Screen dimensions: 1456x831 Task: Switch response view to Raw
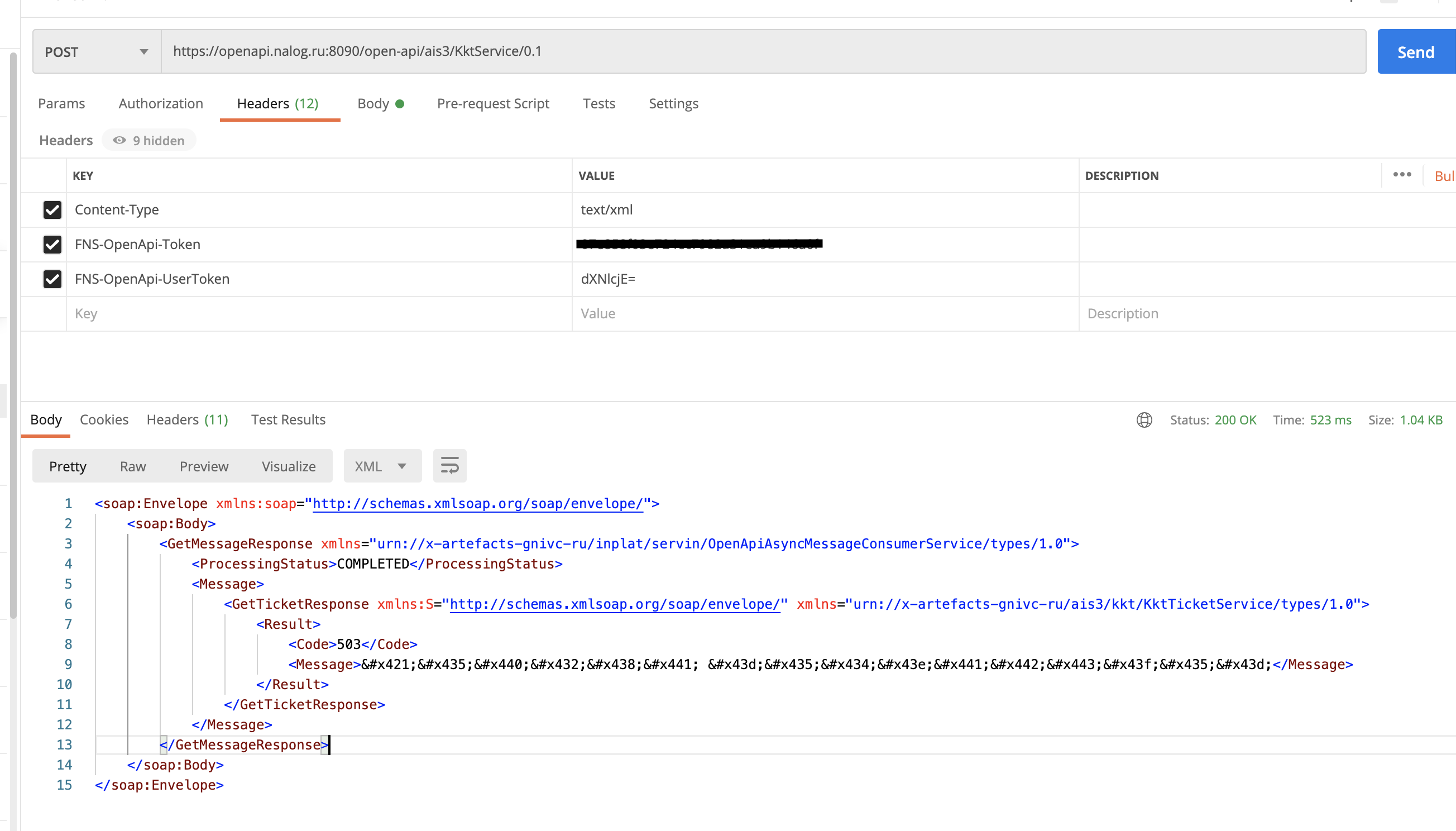pos(132,466)
